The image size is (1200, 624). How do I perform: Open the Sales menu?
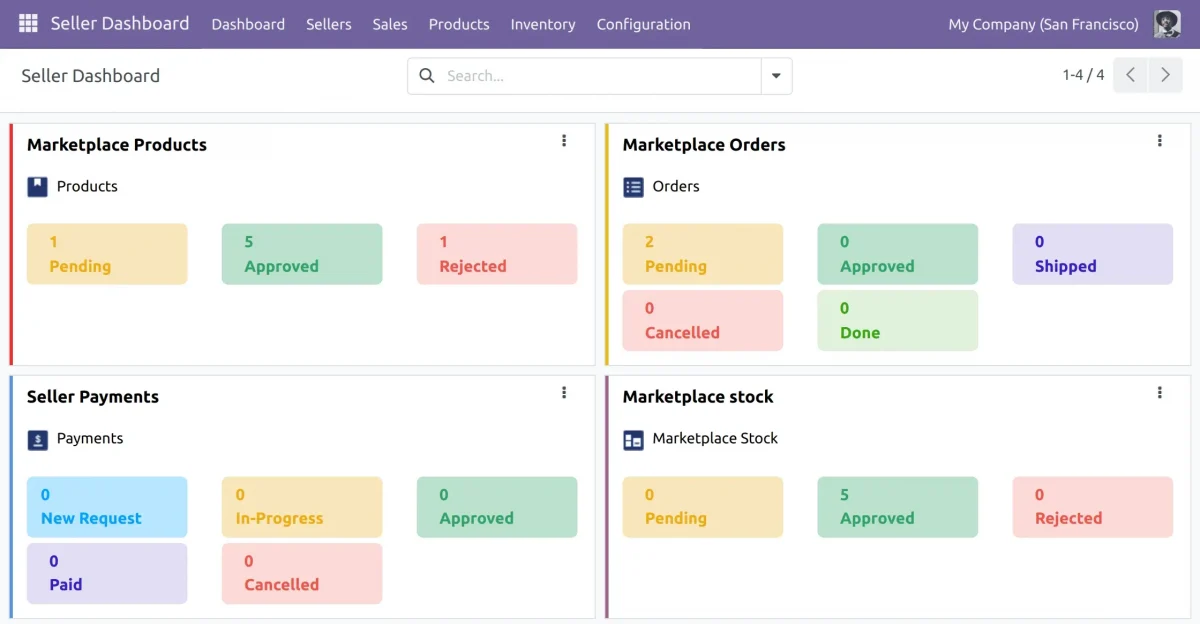pos(389,24)
